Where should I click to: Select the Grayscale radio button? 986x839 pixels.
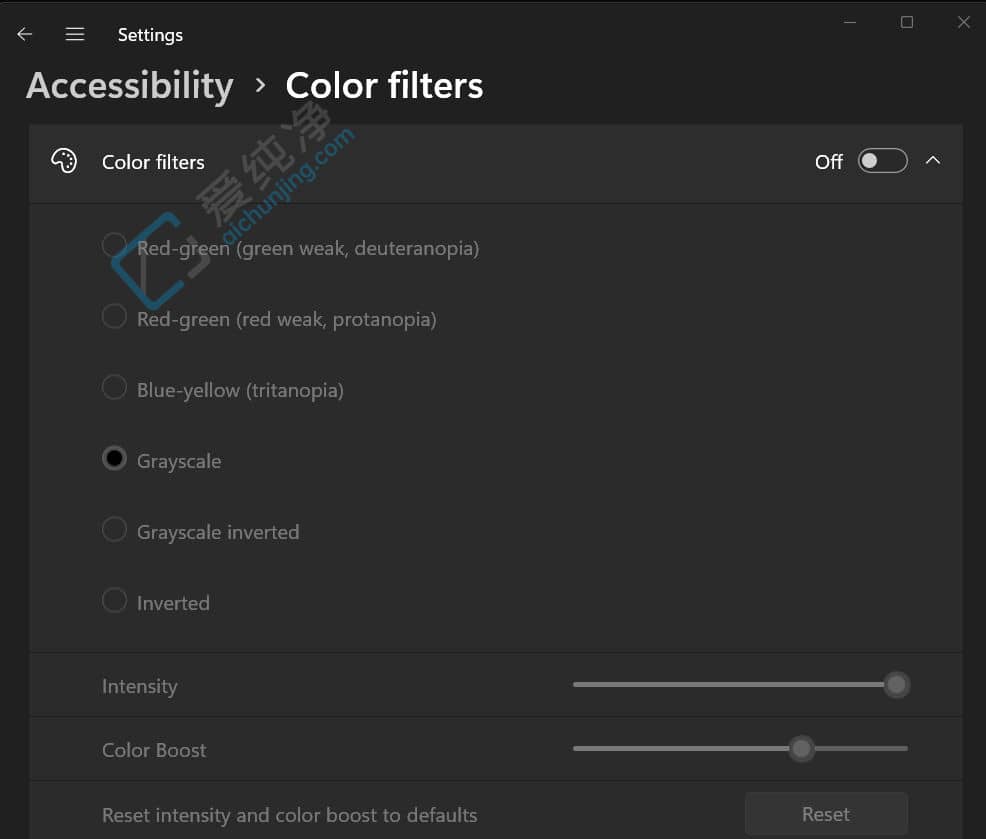(114, 458)
